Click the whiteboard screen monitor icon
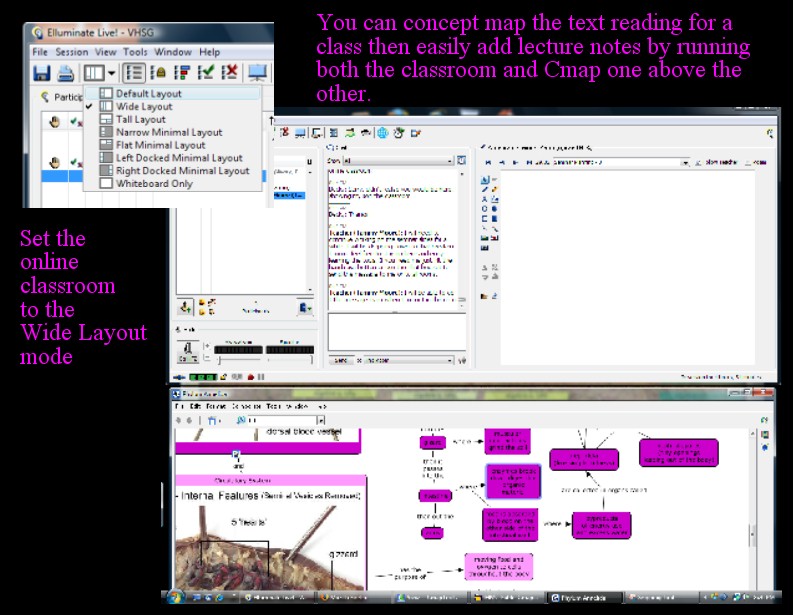 click(257, 73)
